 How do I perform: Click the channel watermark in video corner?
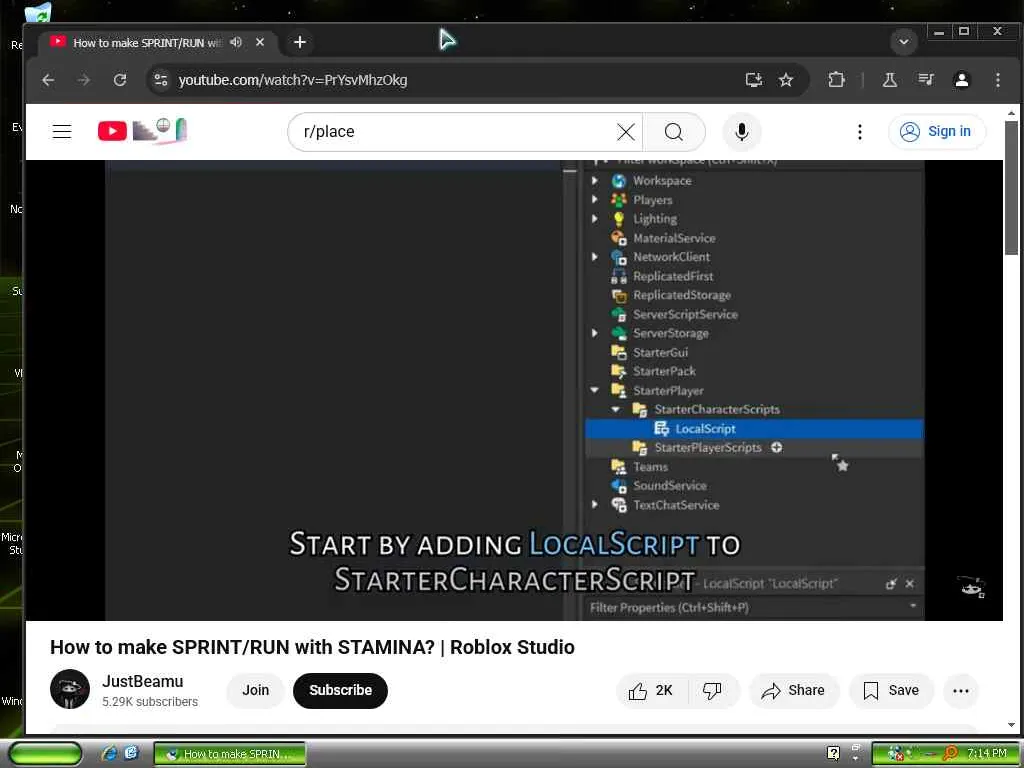[972, 586]
